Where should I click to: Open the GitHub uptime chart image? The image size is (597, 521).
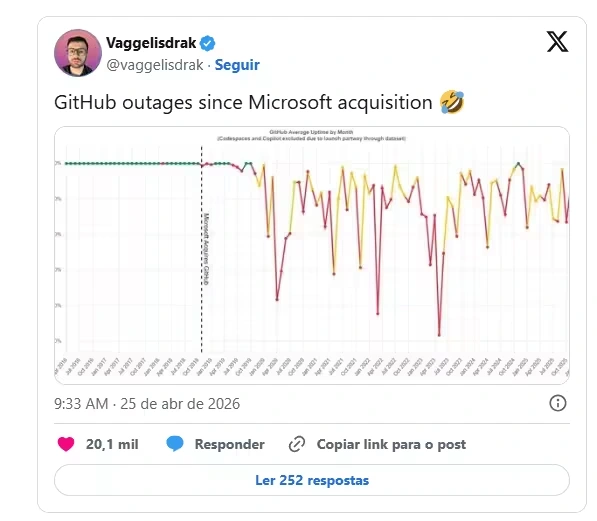pos(312,255)
